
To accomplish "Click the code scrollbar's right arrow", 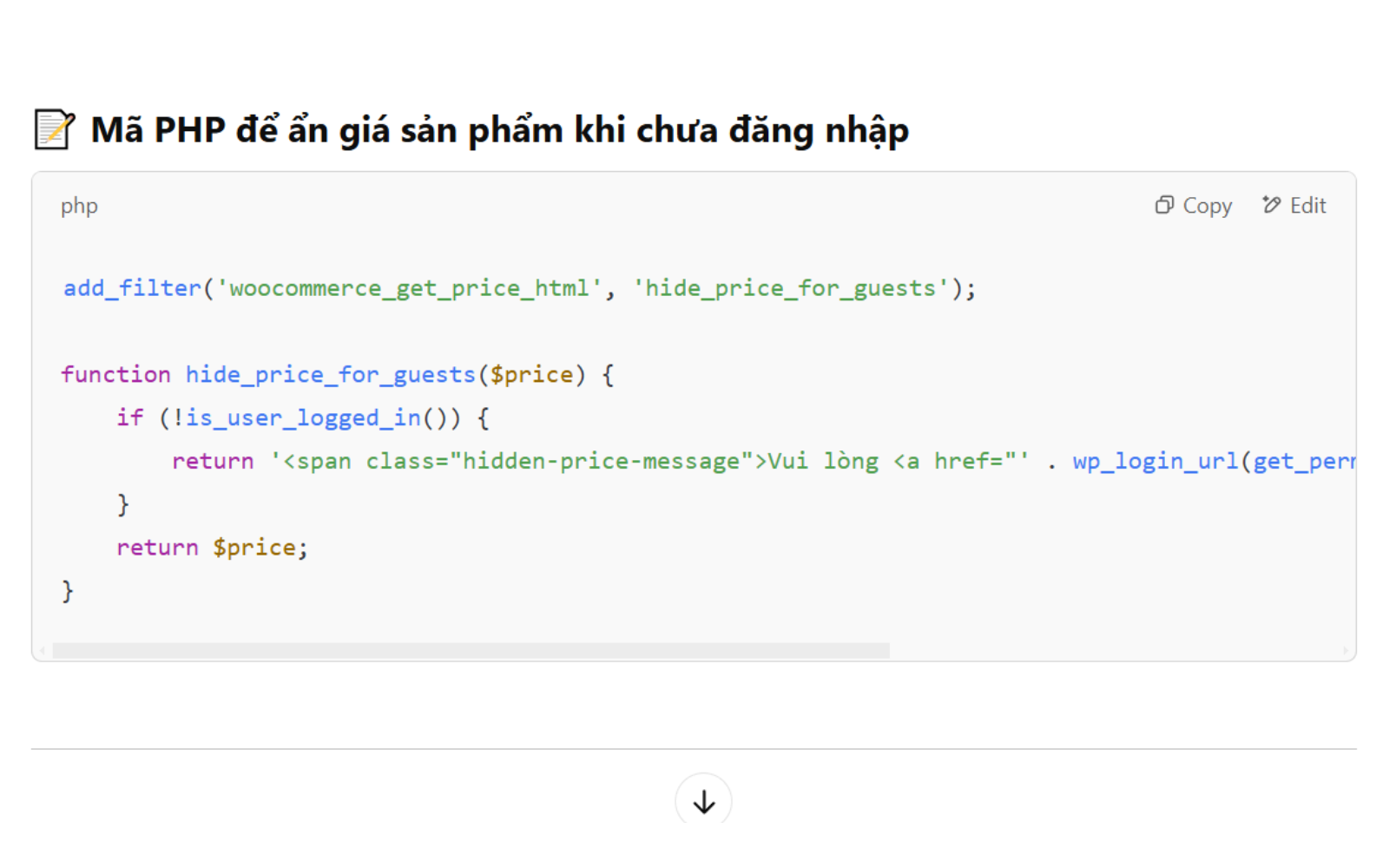I will [x=1346, y=651].
